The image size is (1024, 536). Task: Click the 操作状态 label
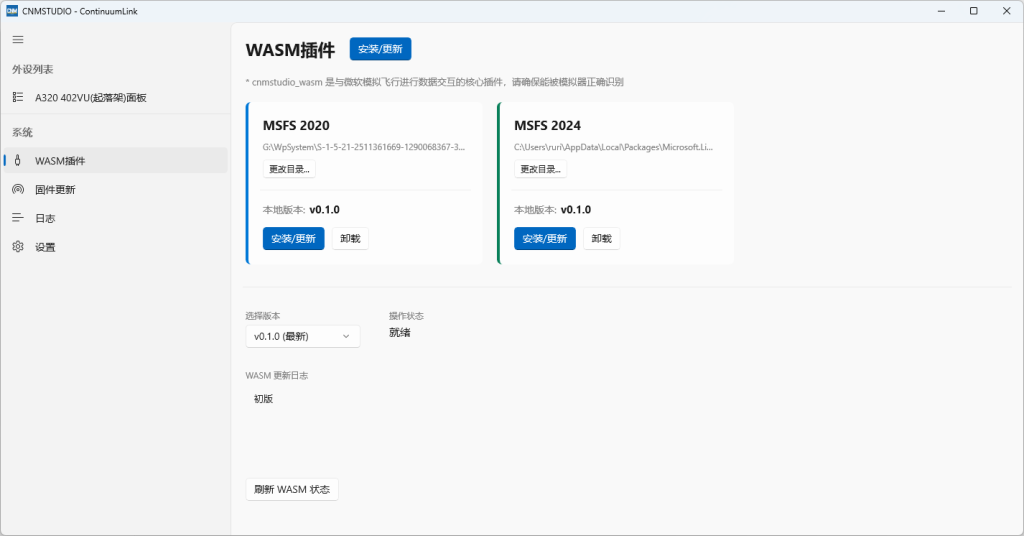[x=406, y=316]
